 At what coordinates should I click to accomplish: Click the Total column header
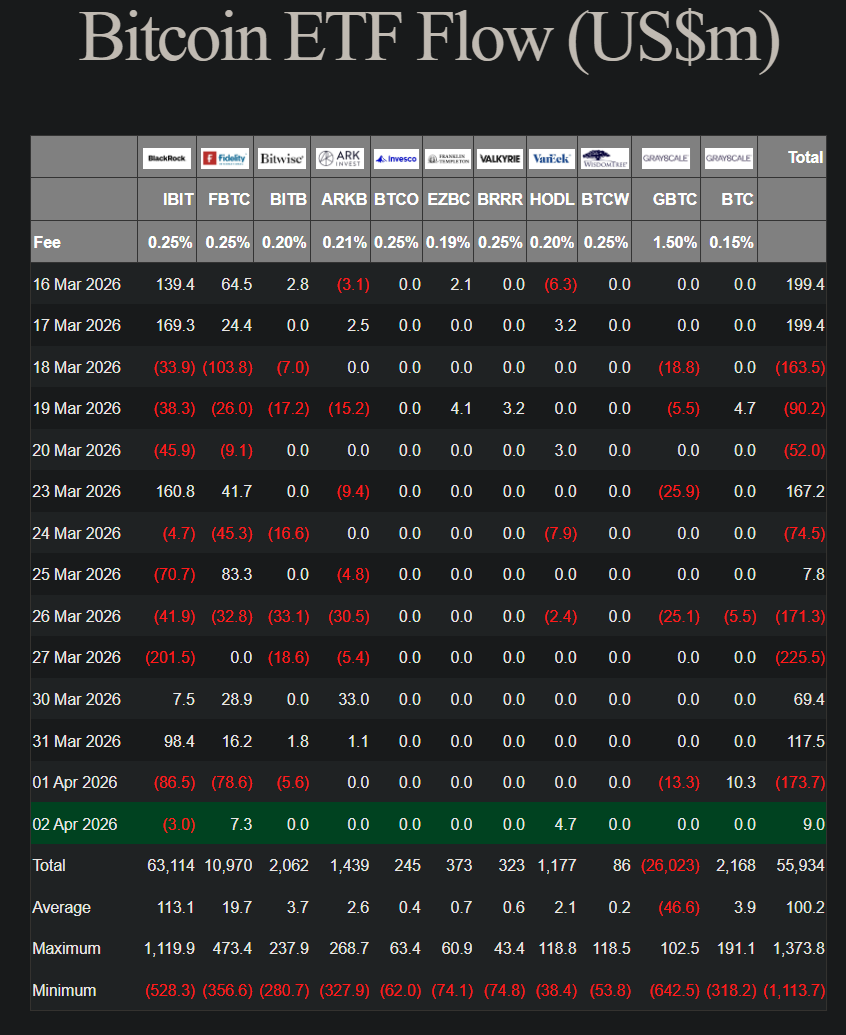click(x=805, y=157)
